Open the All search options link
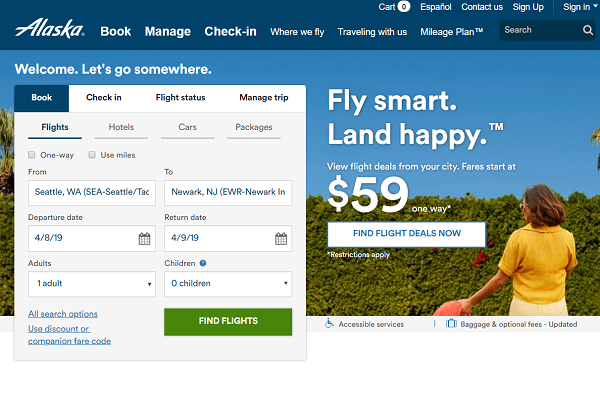Screen dimensions: 600x393 click(x=63, y=314)
